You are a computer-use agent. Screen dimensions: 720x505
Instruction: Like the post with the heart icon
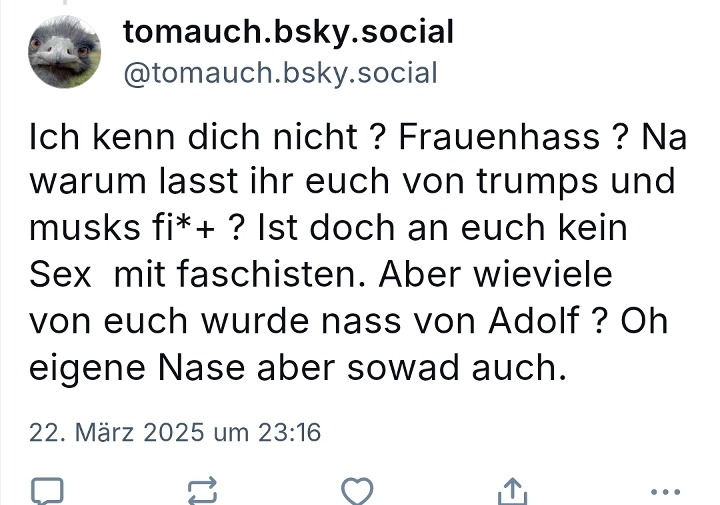357,490
